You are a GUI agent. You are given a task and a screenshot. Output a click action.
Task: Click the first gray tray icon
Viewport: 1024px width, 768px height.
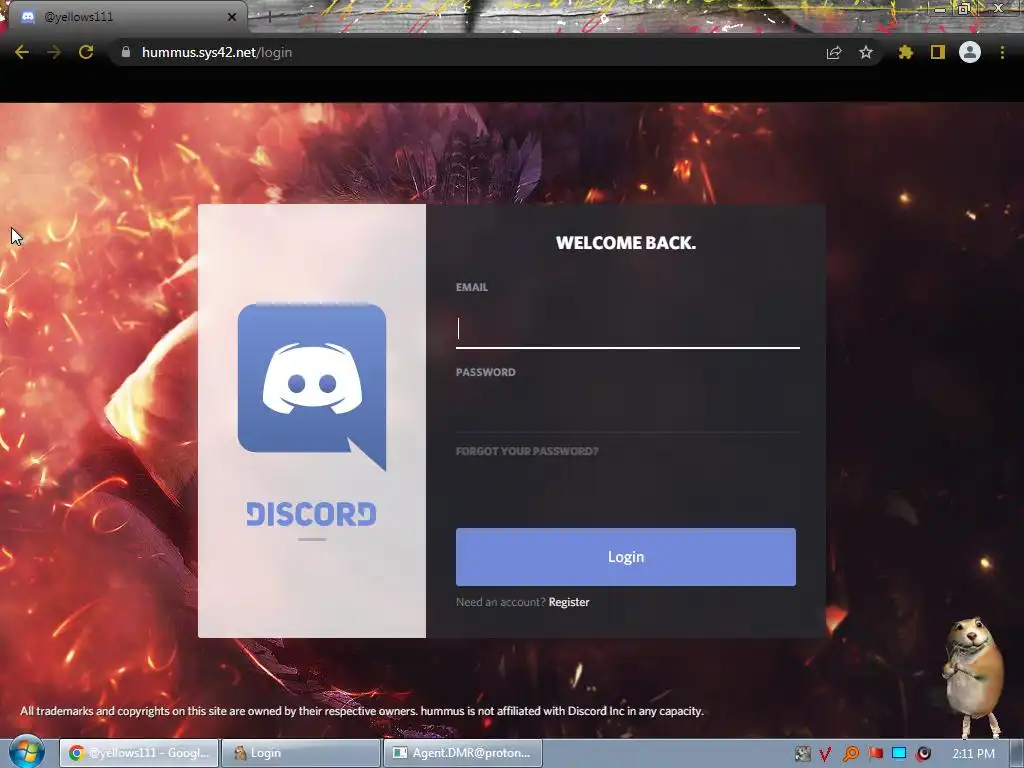pyautogui.click(x=803, y=754)
